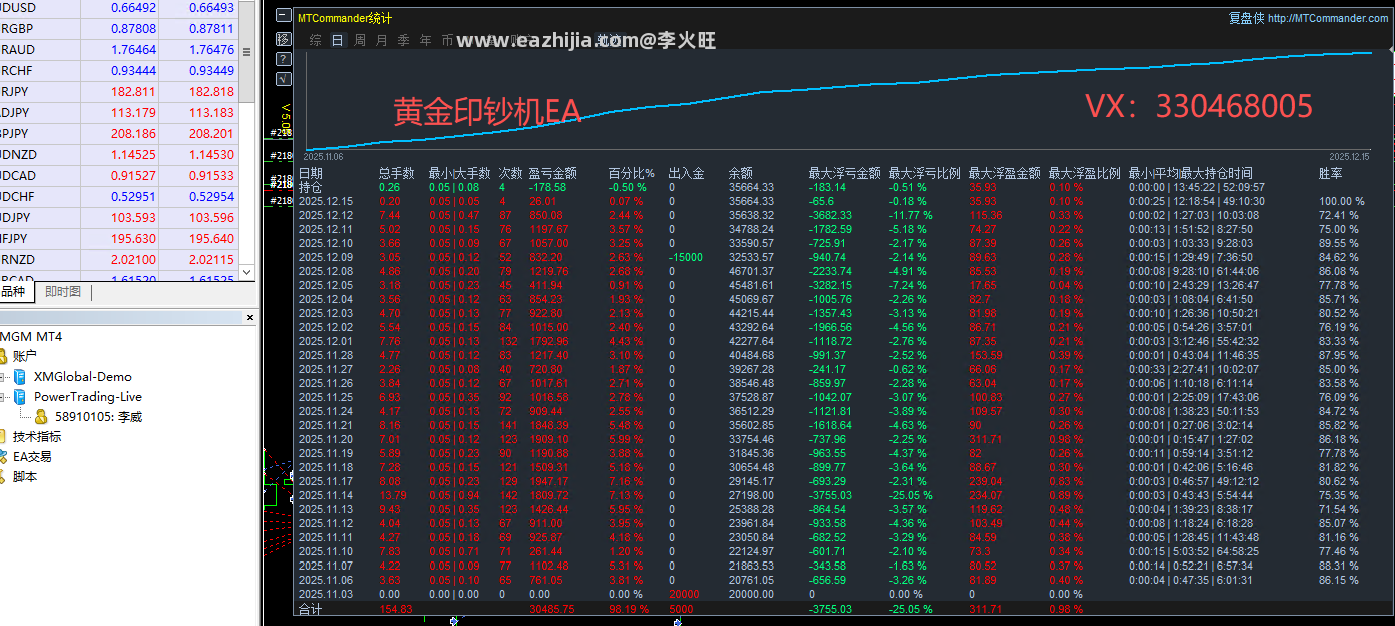Screen dimensions: 1395x626
Task: Open the 即时图 tick chart tab
Action: [63, 292]
